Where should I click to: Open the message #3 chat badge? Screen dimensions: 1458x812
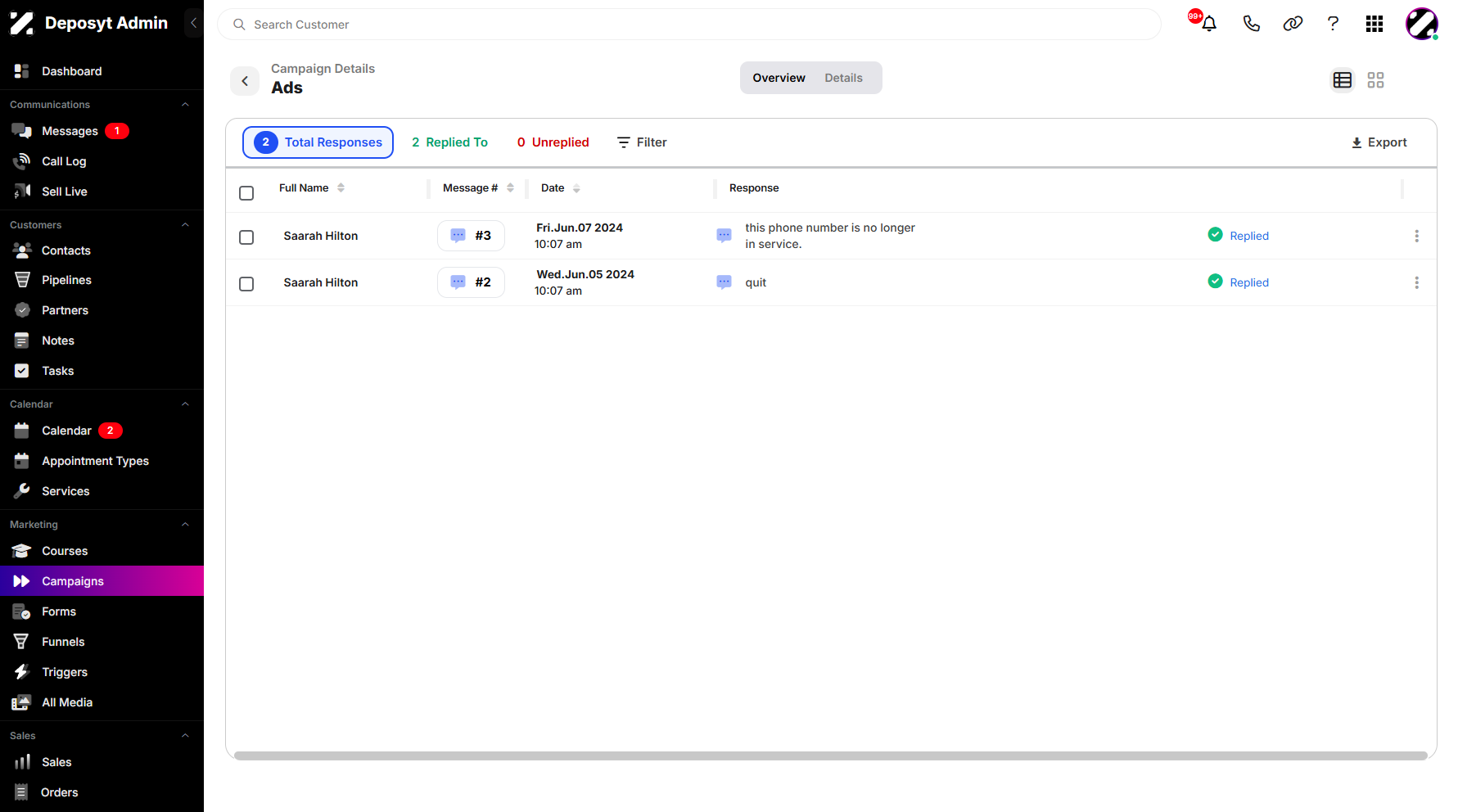tap(471, 236)
